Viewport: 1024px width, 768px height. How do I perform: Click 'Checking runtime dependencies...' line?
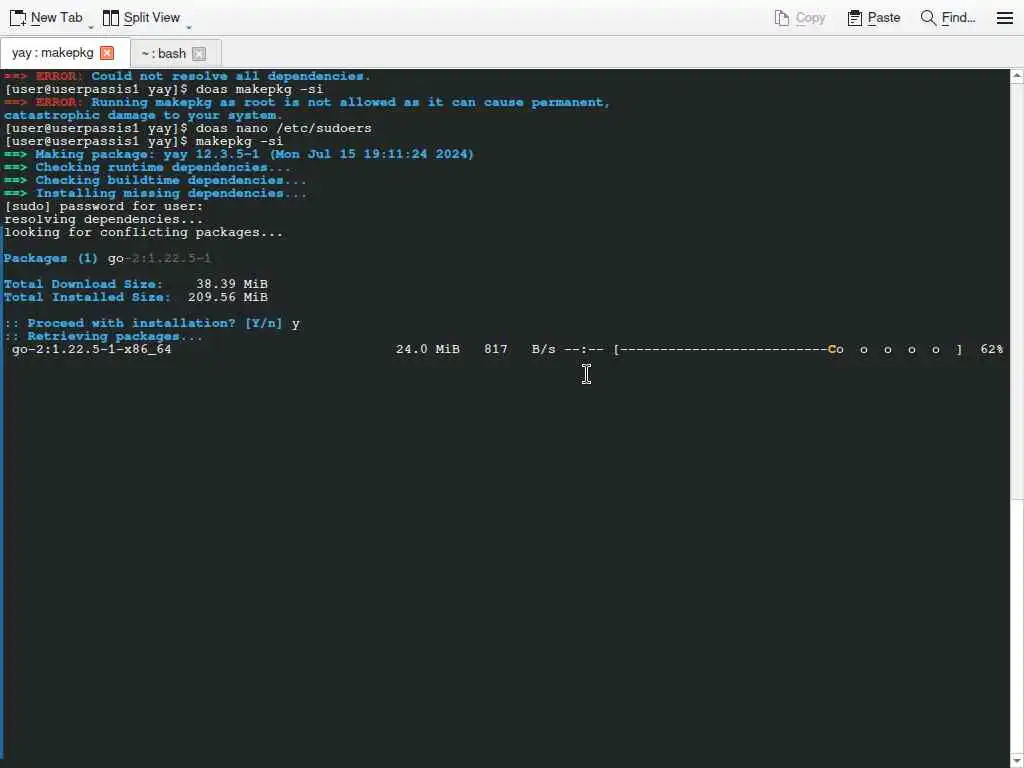pyautogui.click(x=163, y=167)
